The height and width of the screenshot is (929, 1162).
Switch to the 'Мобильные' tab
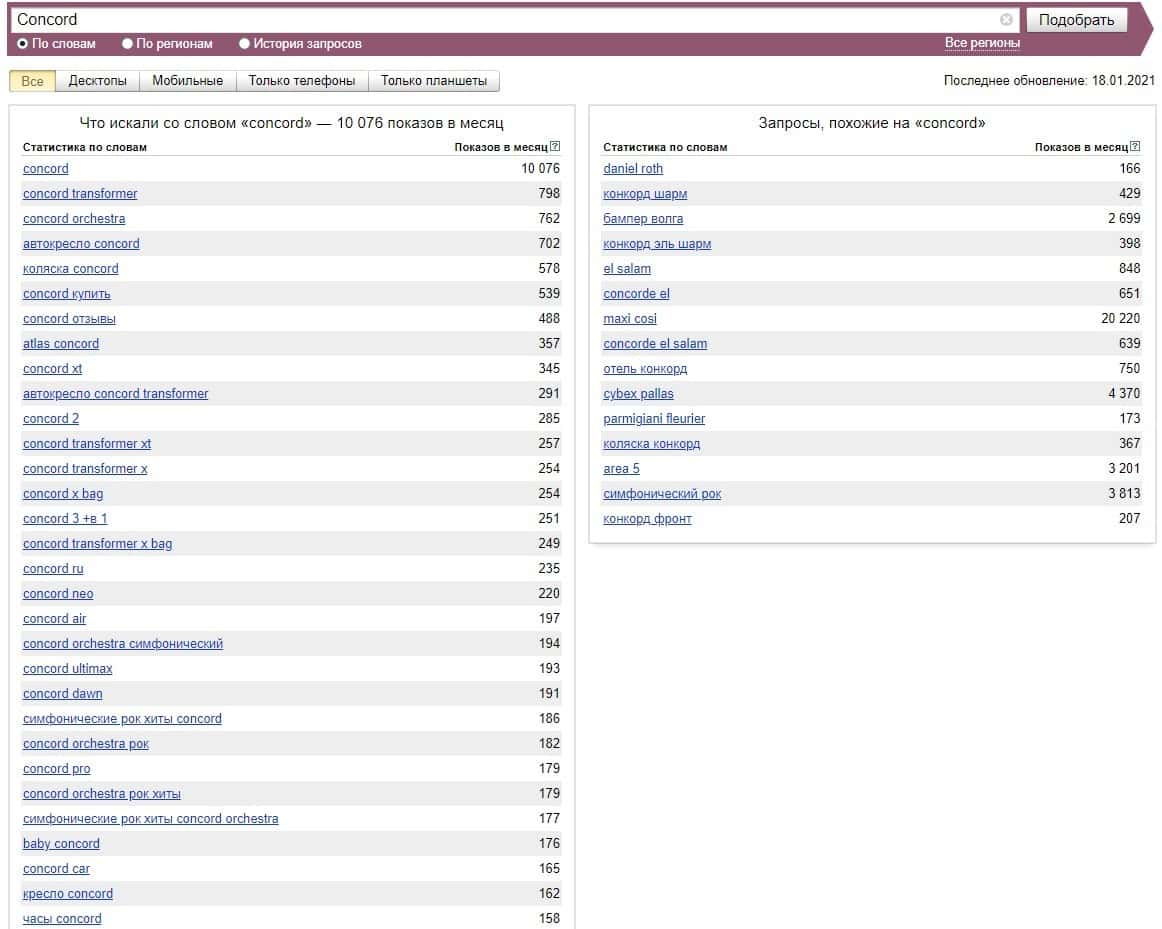point(187,81)
